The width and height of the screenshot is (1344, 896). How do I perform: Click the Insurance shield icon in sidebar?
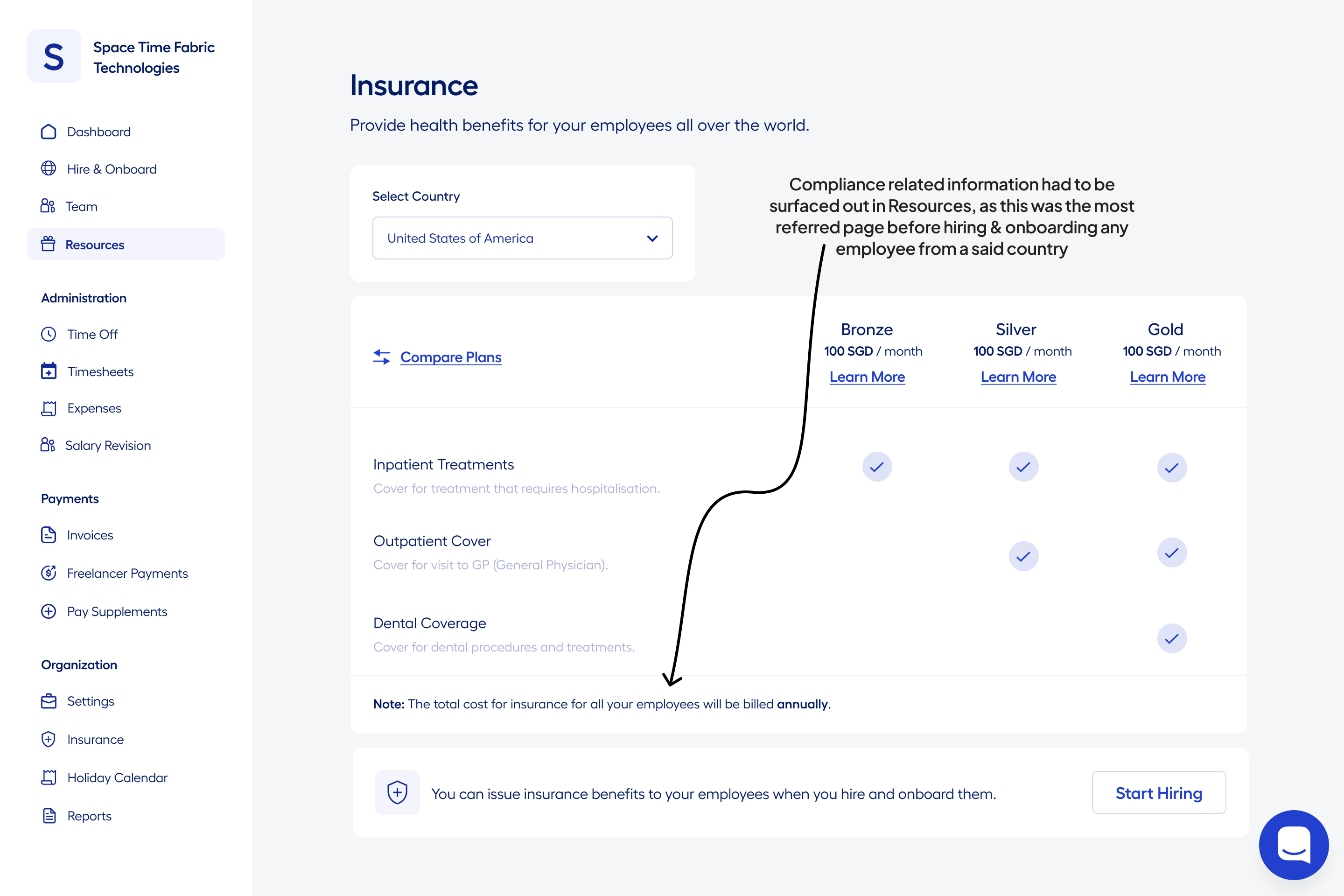click(49, 739)
